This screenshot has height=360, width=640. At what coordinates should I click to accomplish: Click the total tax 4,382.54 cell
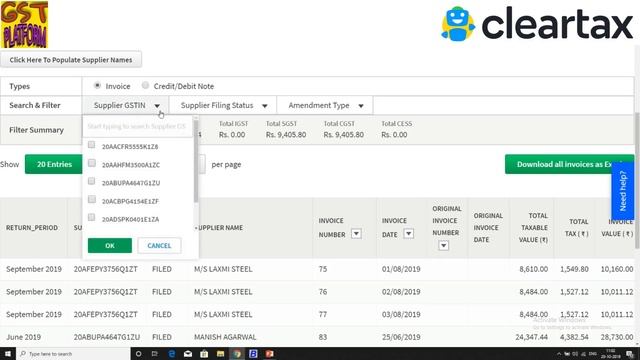574,337
